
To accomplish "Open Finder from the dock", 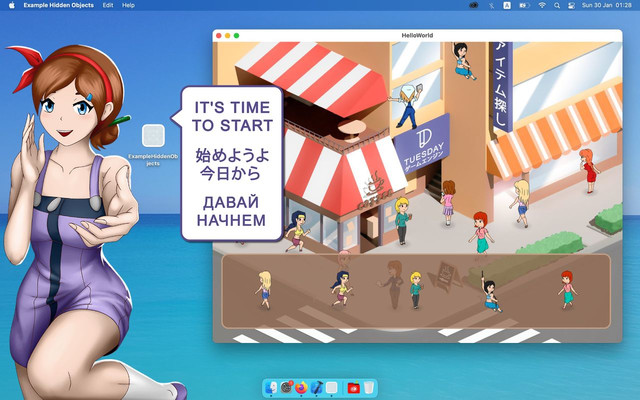I will pos(271,387).
